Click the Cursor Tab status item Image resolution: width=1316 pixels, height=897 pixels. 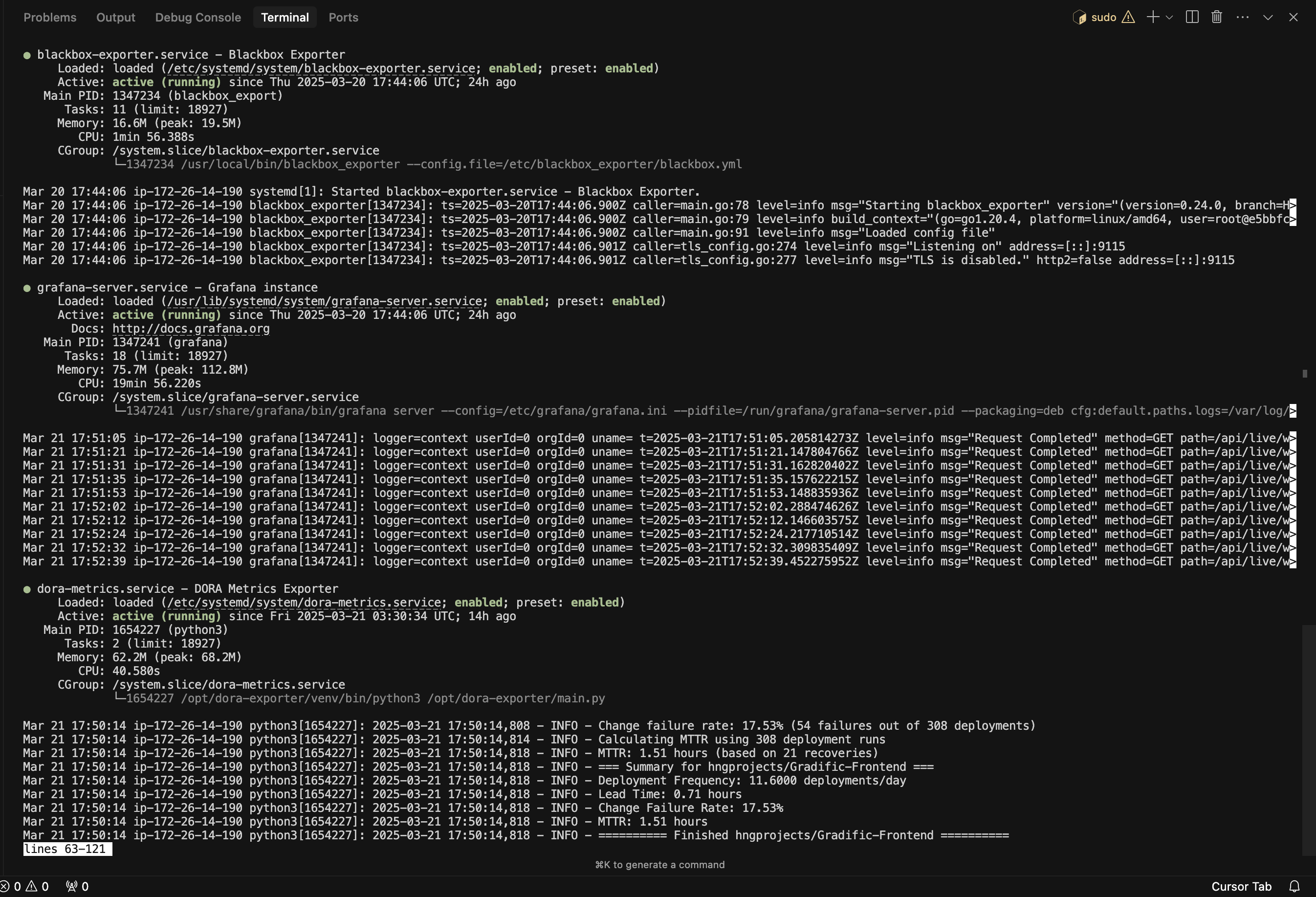tap(1241, 886)
